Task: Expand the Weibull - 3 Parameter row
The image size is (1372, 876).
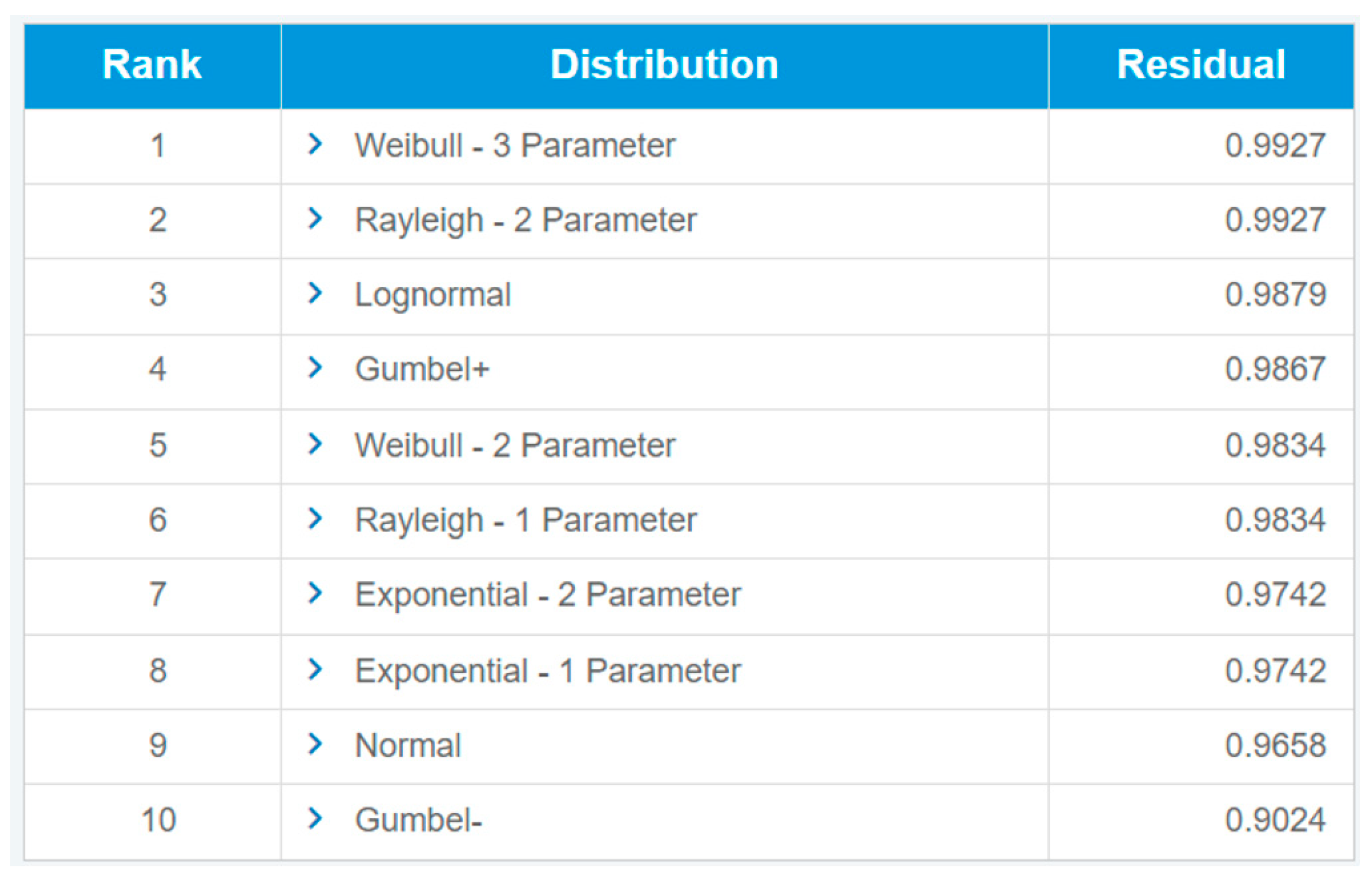Action: [x=315, y=144]
